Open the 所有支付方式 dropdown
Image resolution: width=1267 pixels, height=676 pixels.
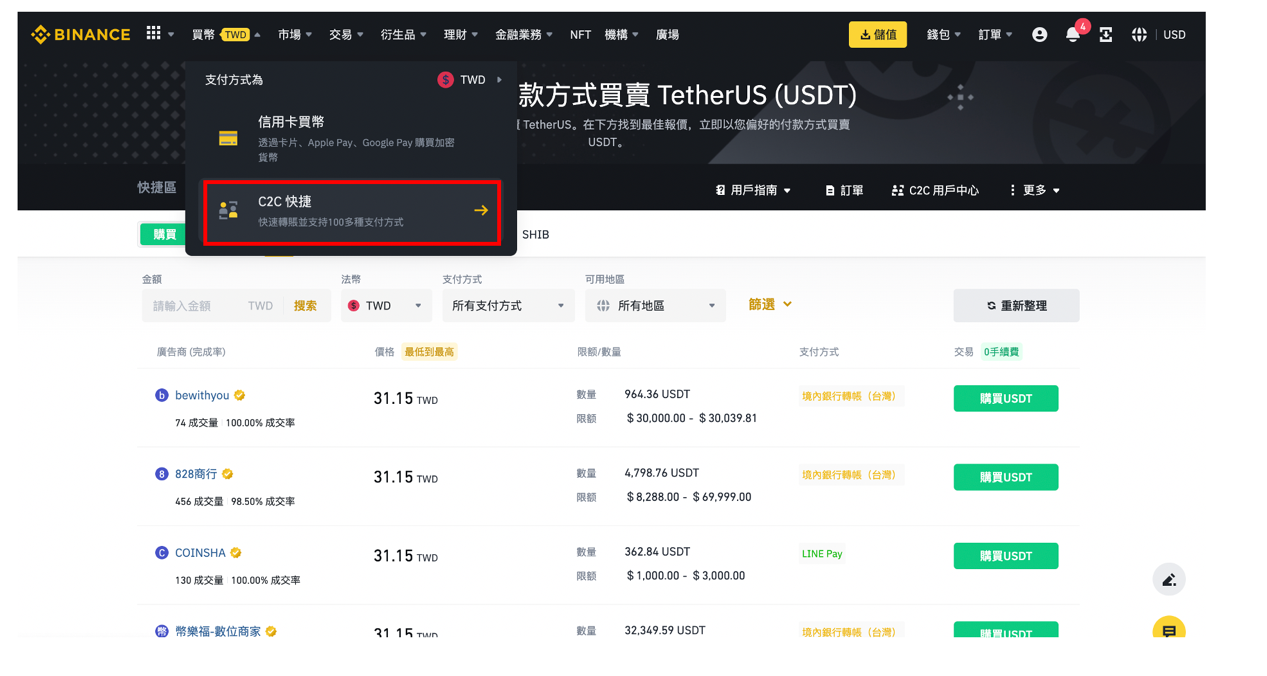click(507, 306)
